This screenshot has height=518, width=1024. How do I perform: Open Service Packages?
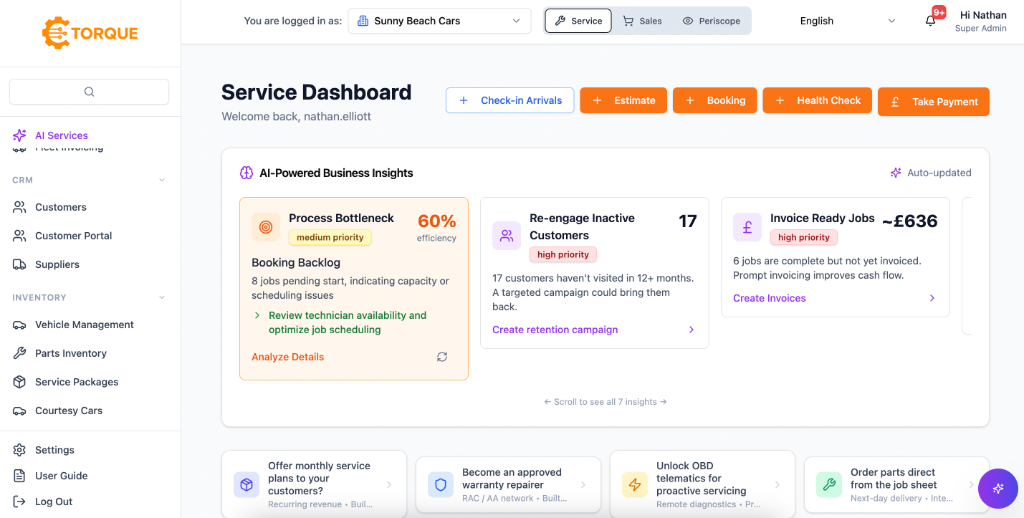pos(77,382)
